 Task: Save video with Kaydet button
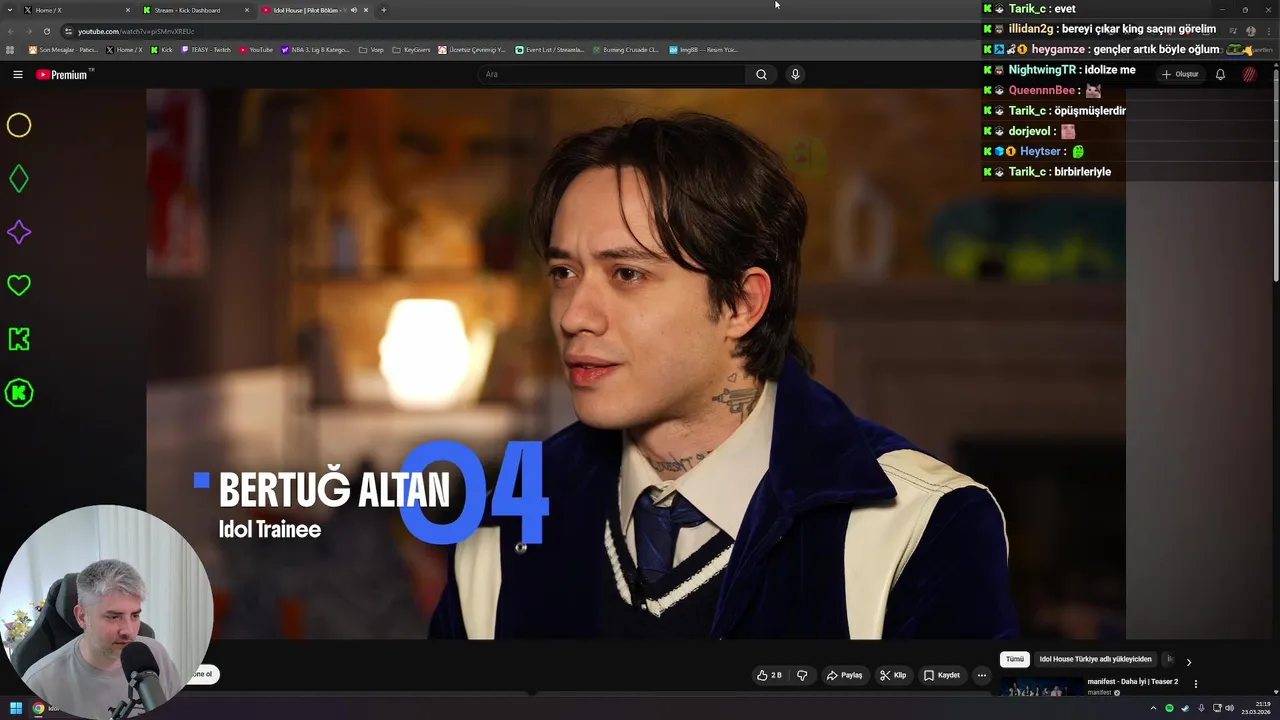pyautogui.click(x=942, y=675)
